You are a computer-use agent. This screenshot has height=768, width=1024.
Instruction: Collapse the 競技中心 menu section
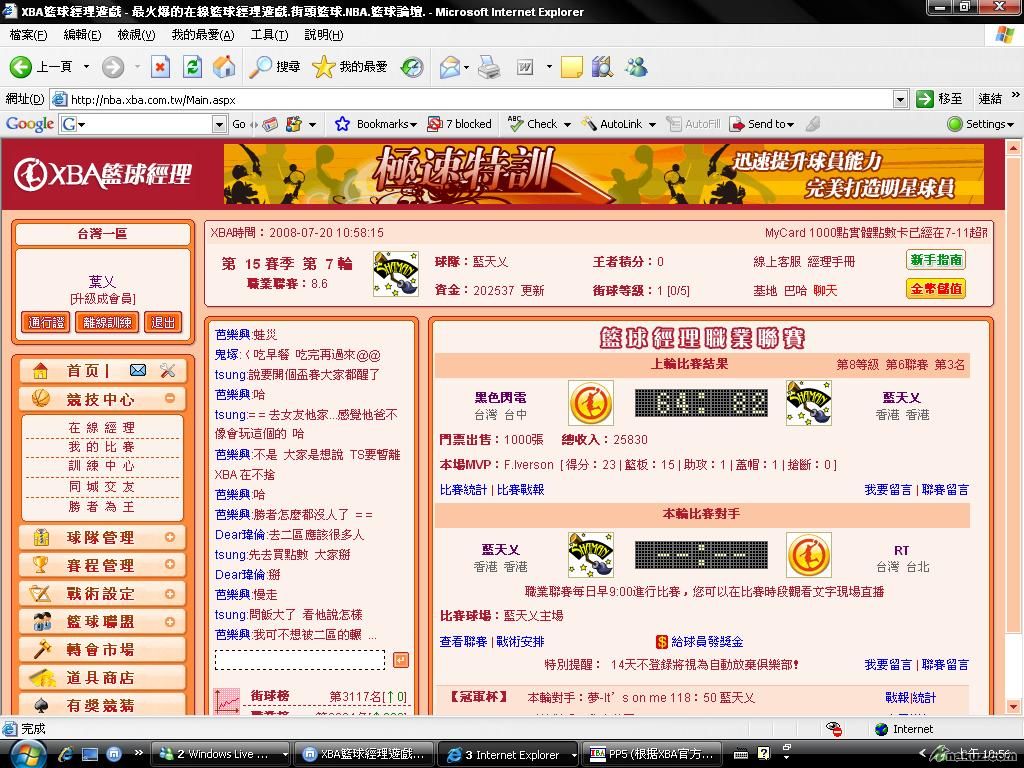click(x=170, y=398)
